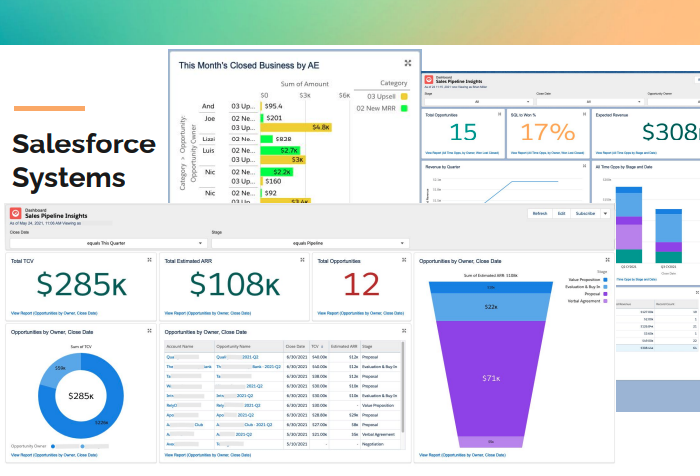Click 'Verbal Agreement' stage table cell
This screenshot has height=476, width=700.
378,434
